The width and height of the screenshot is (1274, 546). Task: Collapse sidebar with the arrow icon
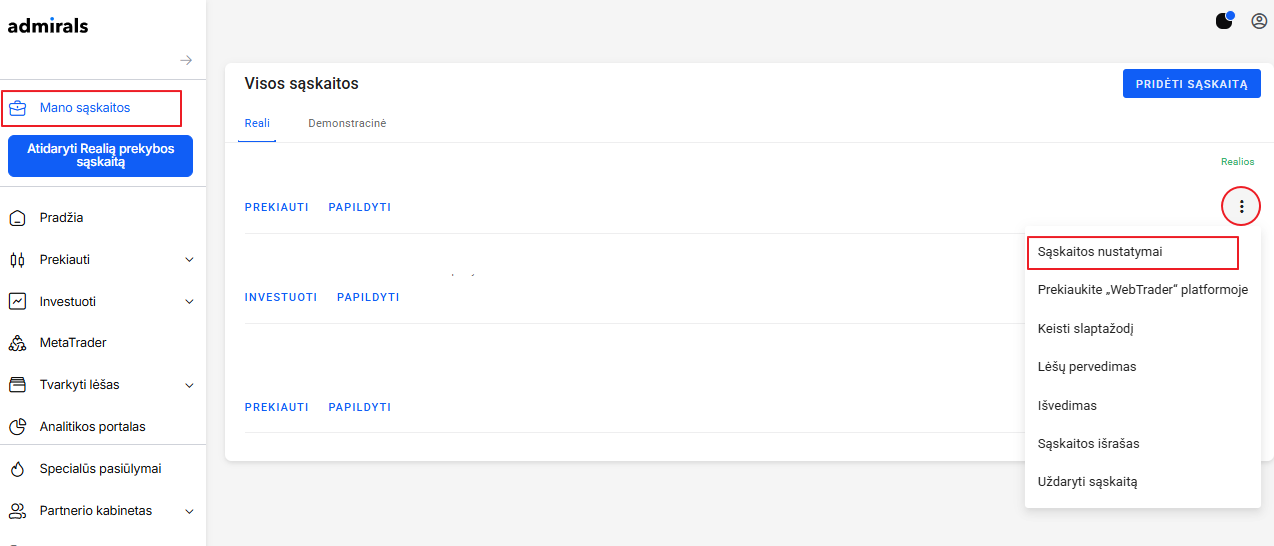(186, 60)
